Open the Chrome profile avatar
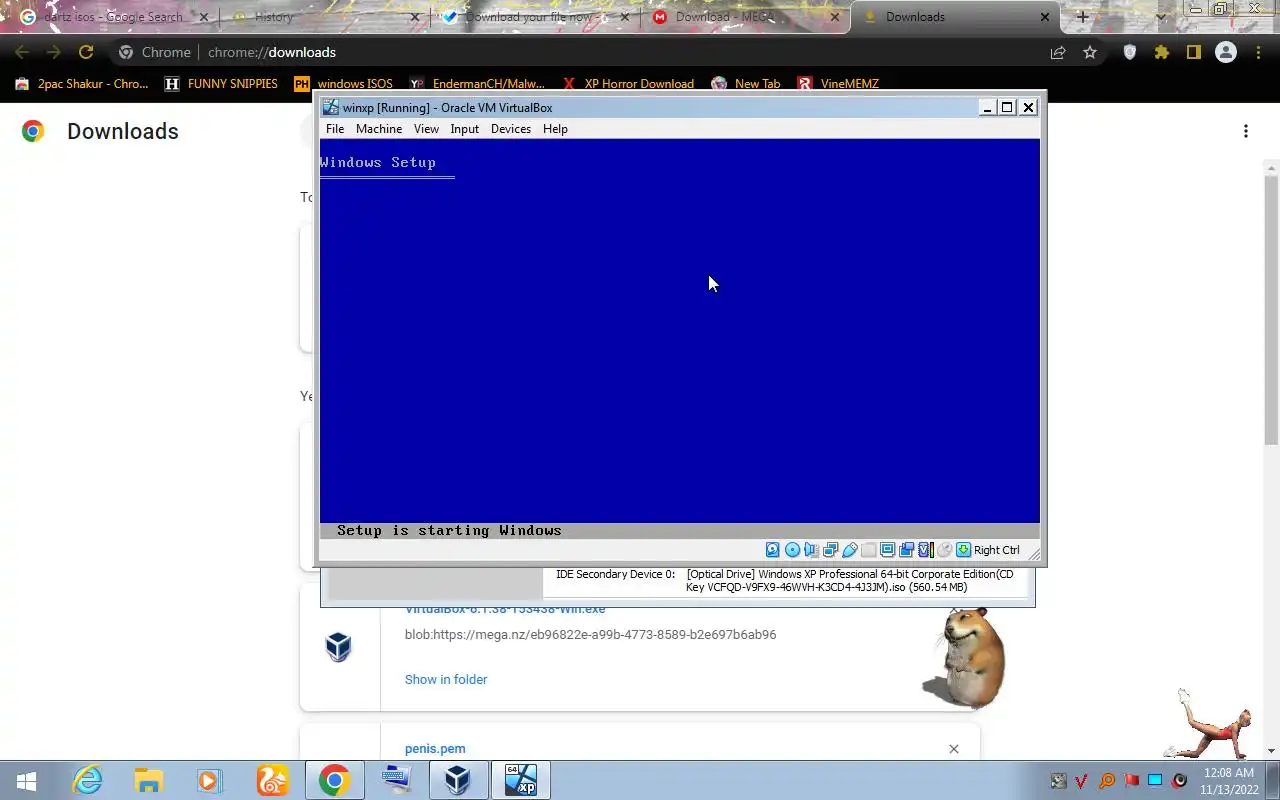The image size is (1280, 800). tap(1226, 52)
